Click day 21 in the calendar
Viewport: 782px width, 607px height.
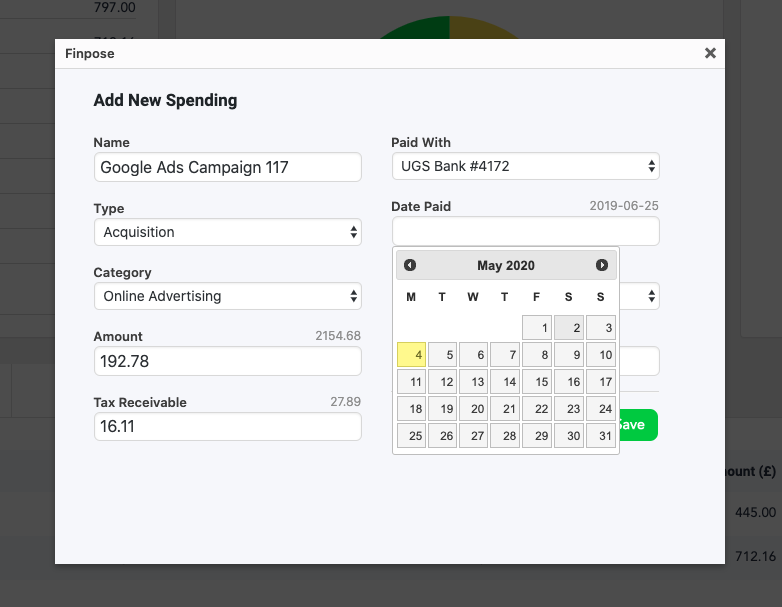point(505,408)
